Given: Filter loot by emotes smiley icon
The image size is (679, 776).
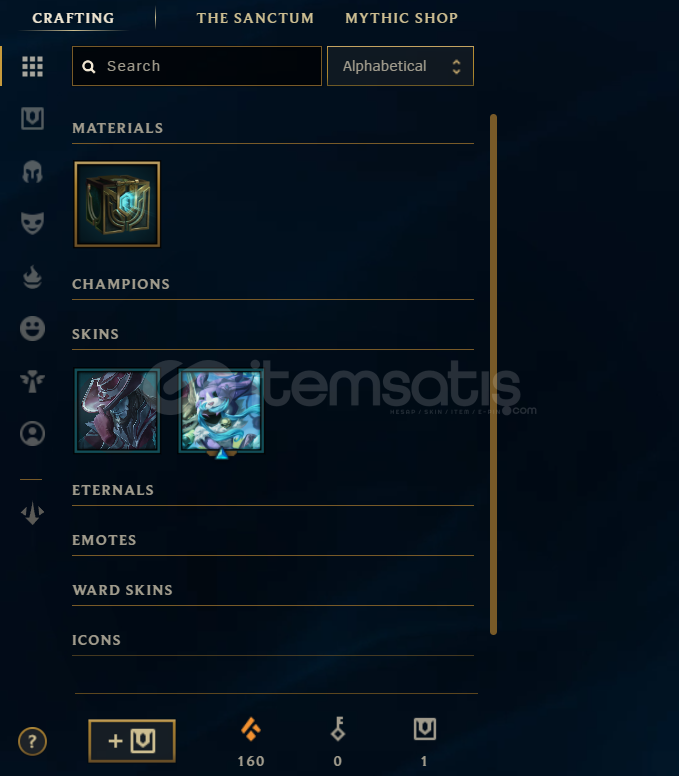Looking at the screenshot, I should [32, 329].
